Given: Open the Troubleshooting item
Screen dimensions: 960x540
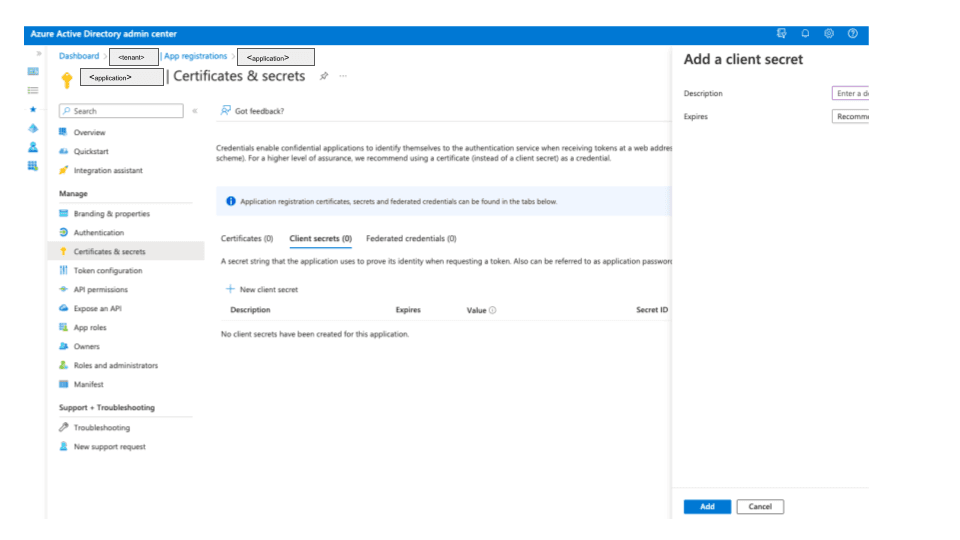Looking at the screenshot, I should [102, 427].
